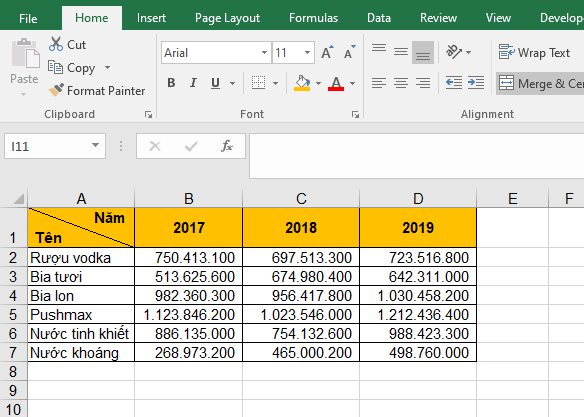Apply yellow Fill Color bucket
The width and height of the screenshot is (584, 417).
click(302, 83)
